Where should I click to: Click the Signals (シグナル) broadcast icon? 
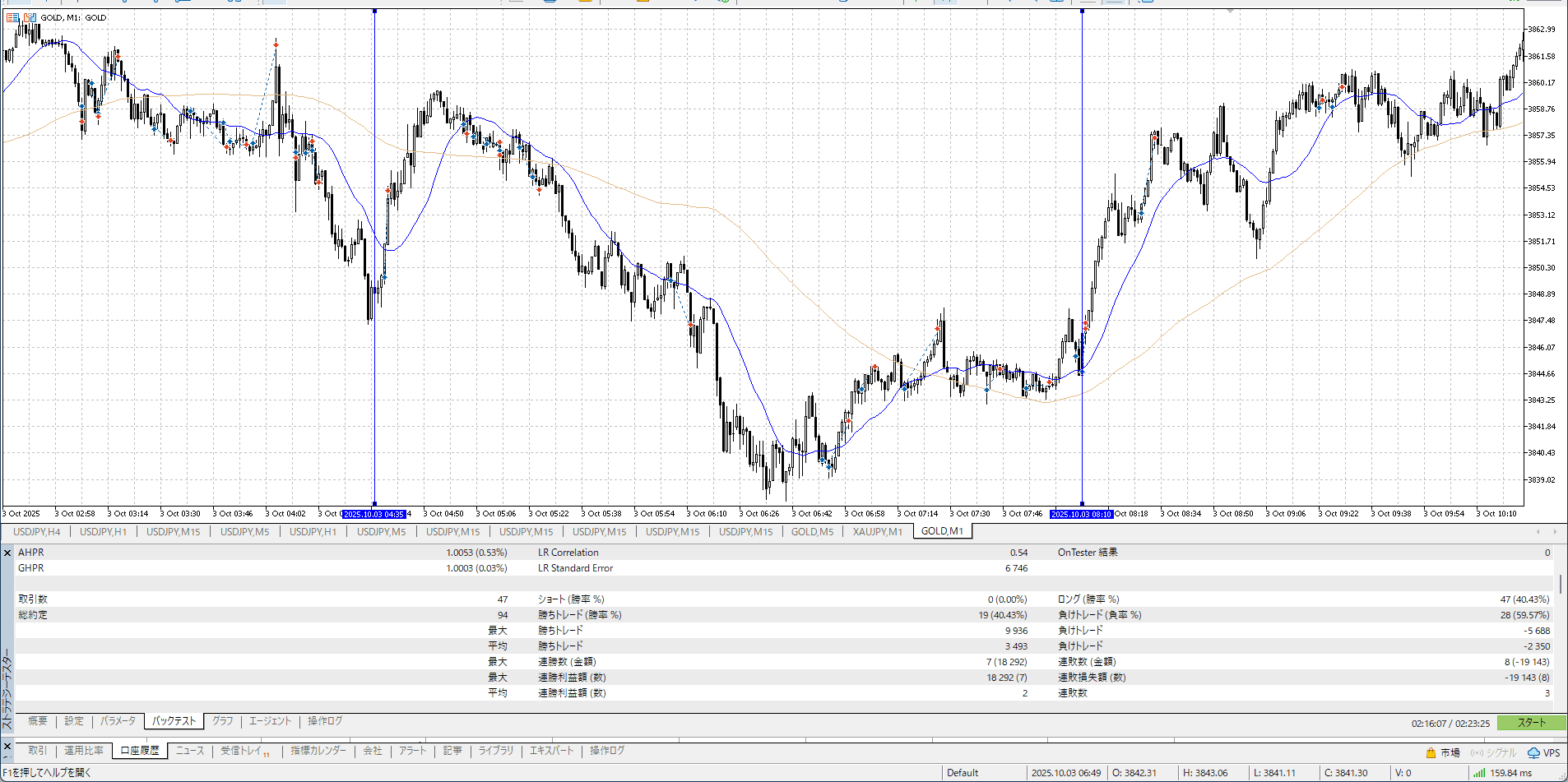click(x=1477, y=752)
